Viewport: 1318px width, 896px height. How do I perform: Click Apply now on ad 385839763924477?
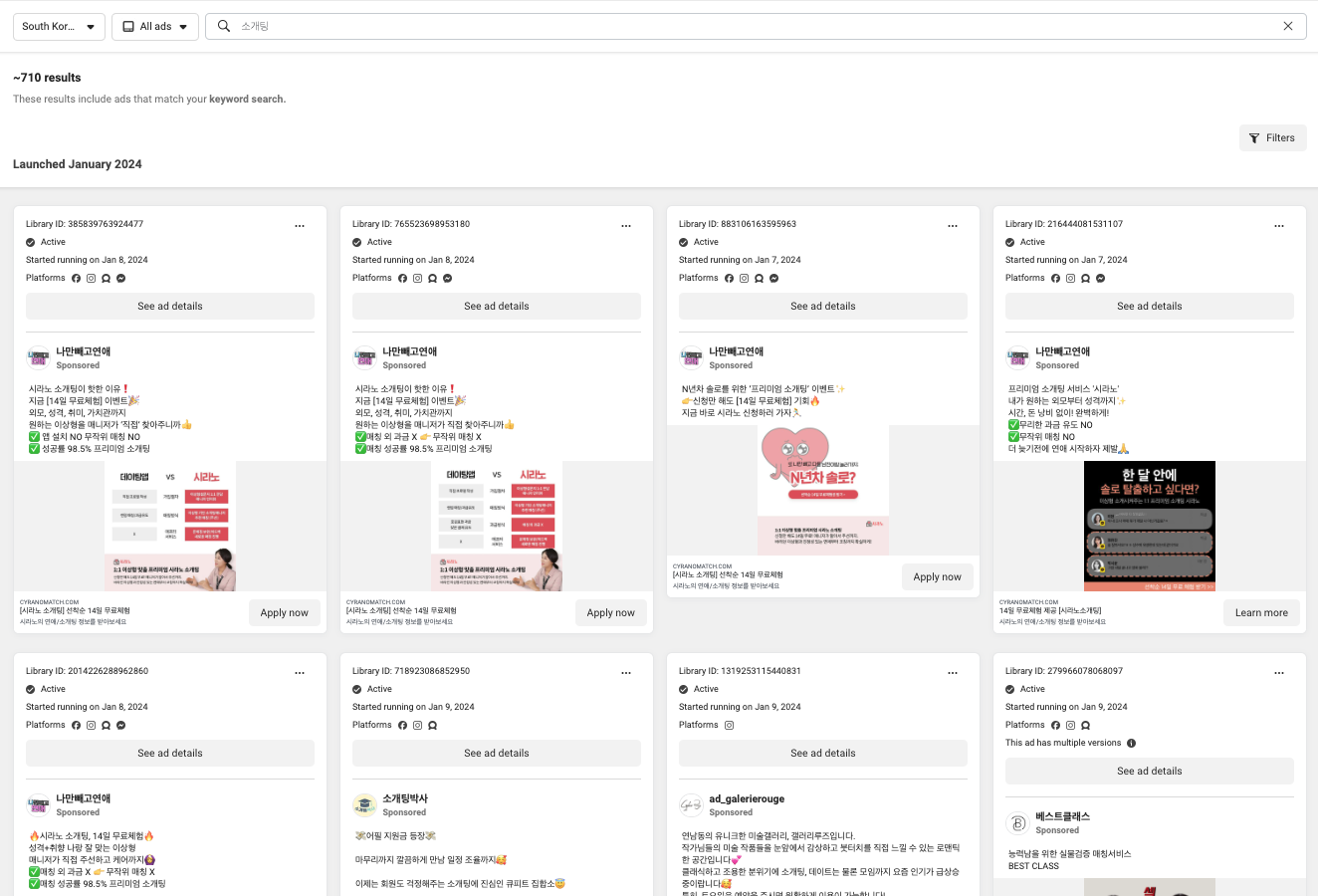[x=285, y=613]
